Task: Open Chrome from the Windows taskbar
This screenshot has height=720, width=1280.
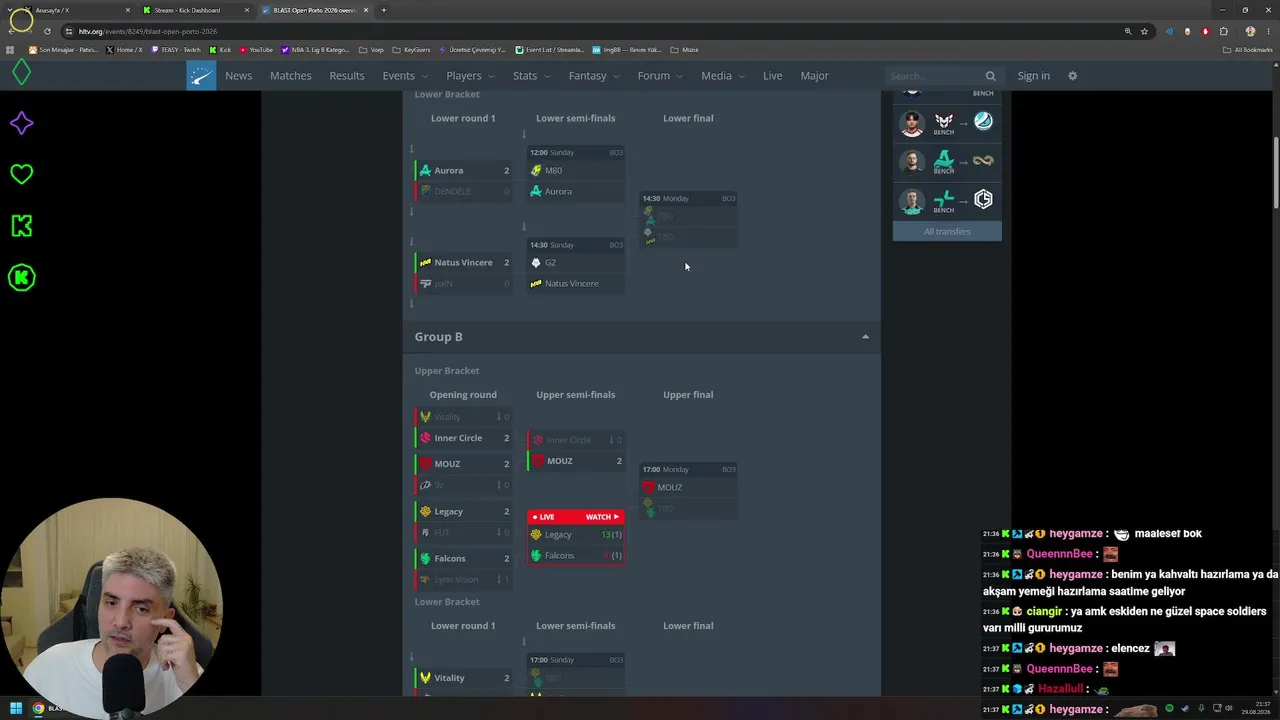Action: click(38, 709)
